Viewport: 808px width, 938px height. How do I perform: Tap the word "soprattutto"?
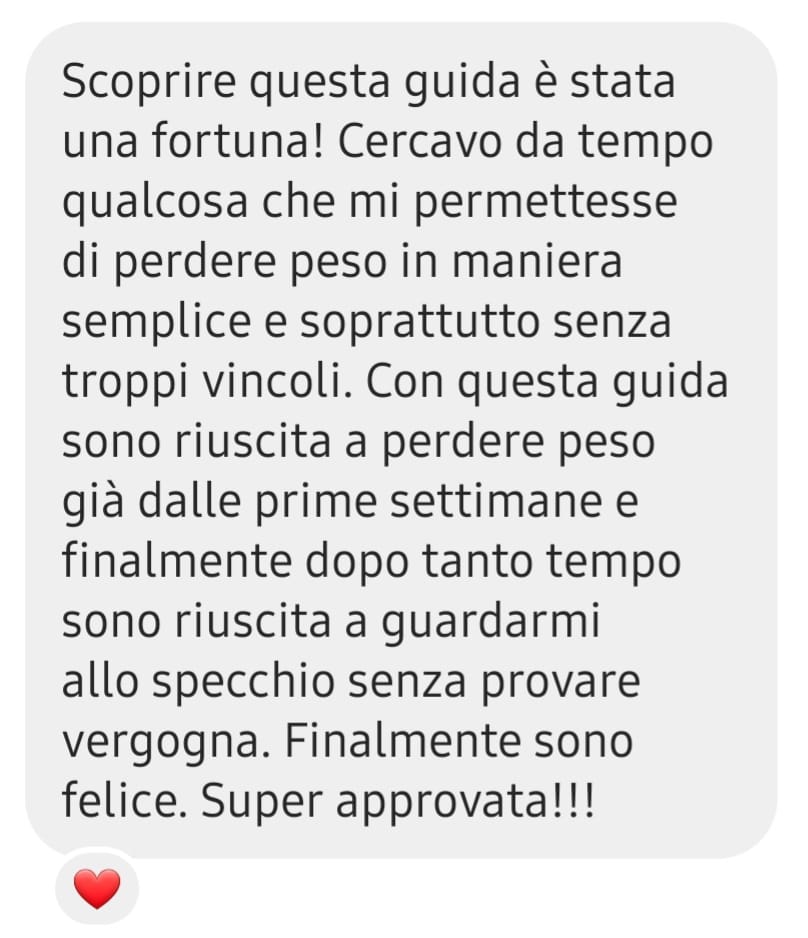pyautogui.click(x=420, y=321)
